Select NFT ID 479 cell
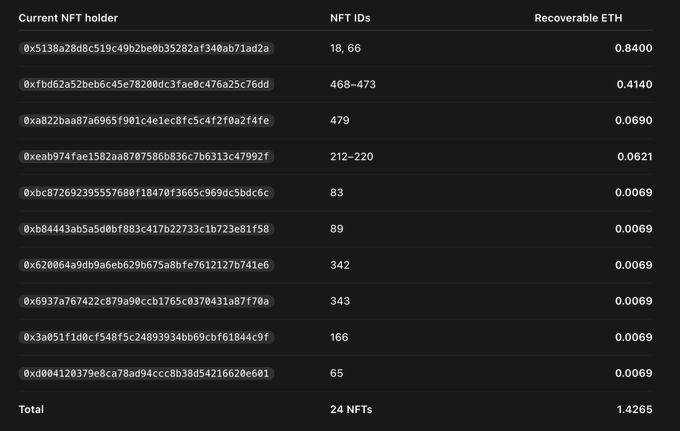The image size is (680, 431). click(x=340, y=121)
